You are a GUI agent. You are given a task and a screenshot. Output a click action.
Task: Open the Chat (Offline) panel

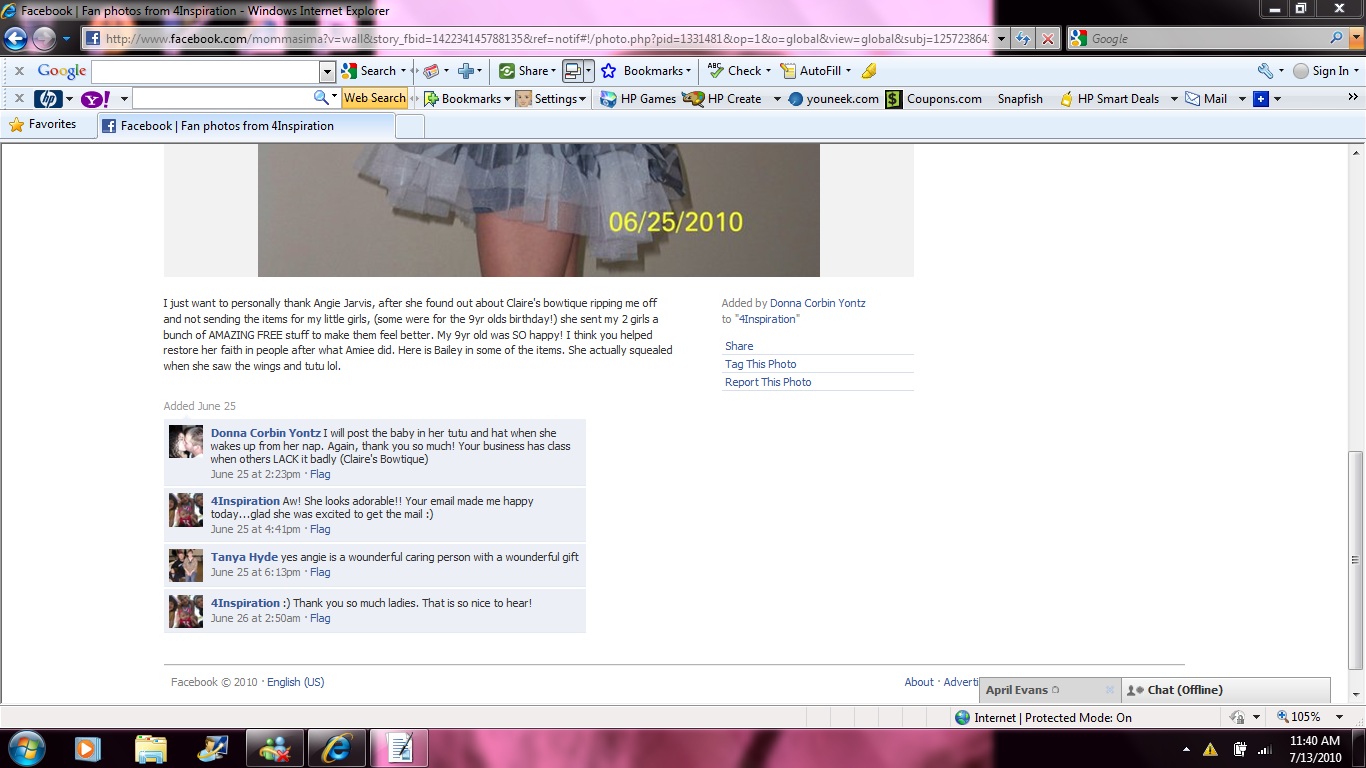tap(1226, 690)
